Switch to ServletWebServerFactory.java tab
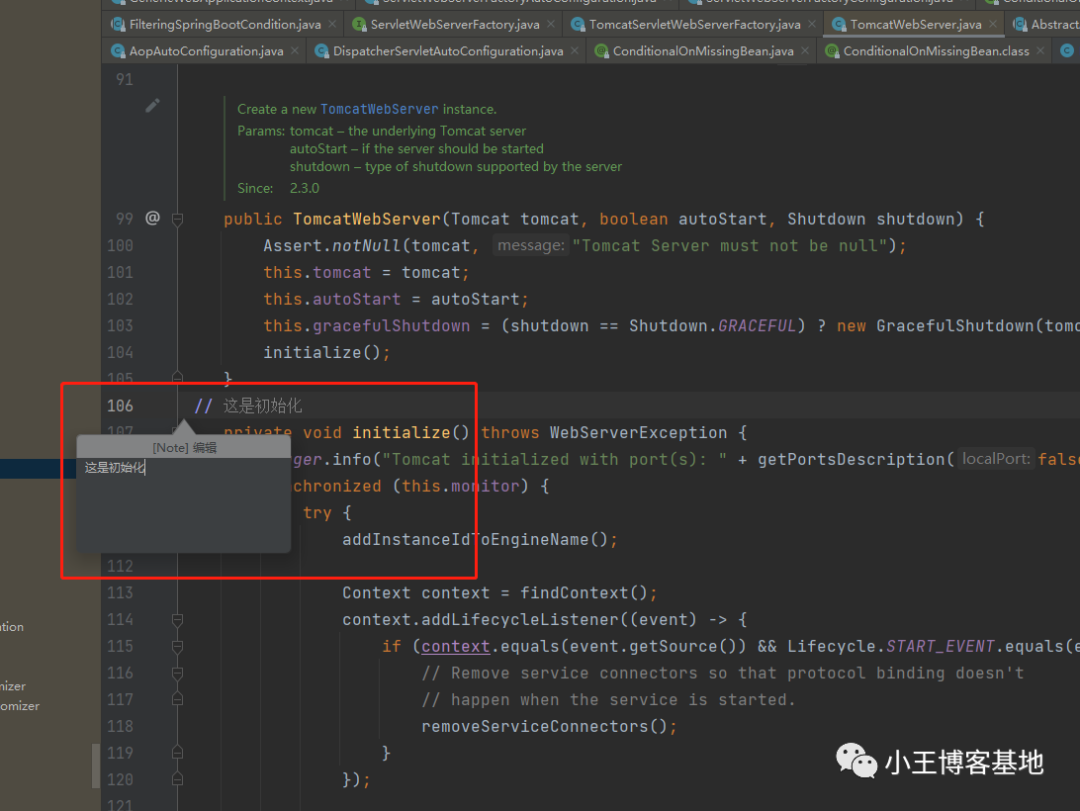The image size is (1080, 811). click(455, 25)
